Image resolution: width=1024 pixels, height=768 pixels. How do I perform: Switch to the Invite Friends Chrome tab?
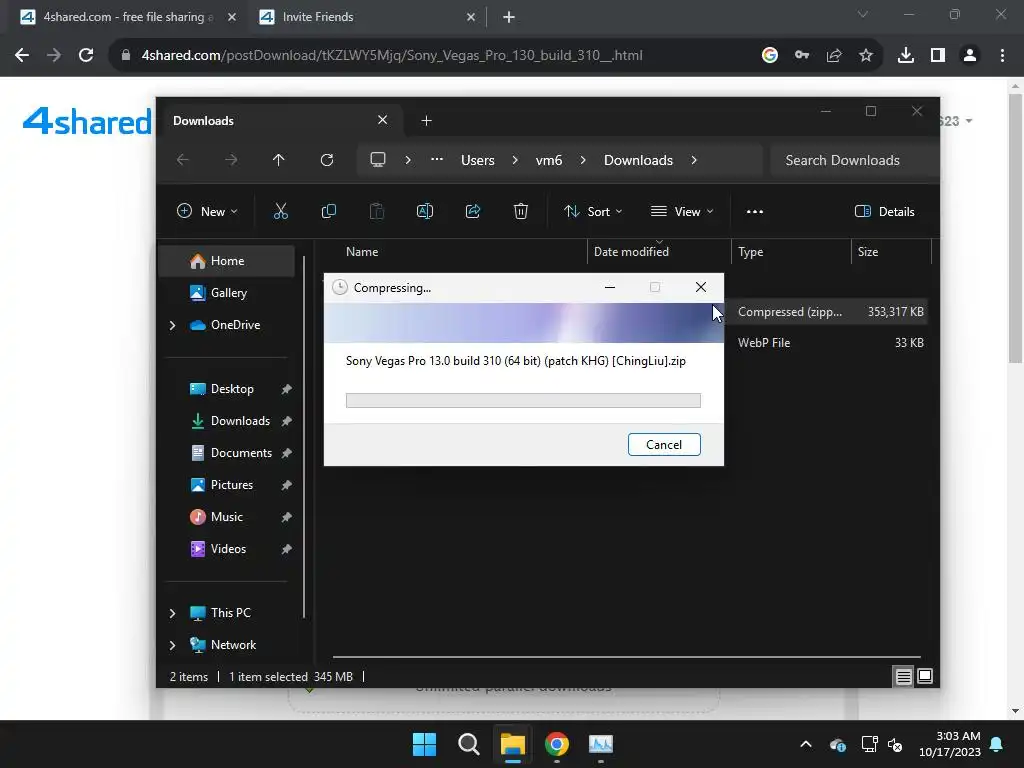pos(368,17)
